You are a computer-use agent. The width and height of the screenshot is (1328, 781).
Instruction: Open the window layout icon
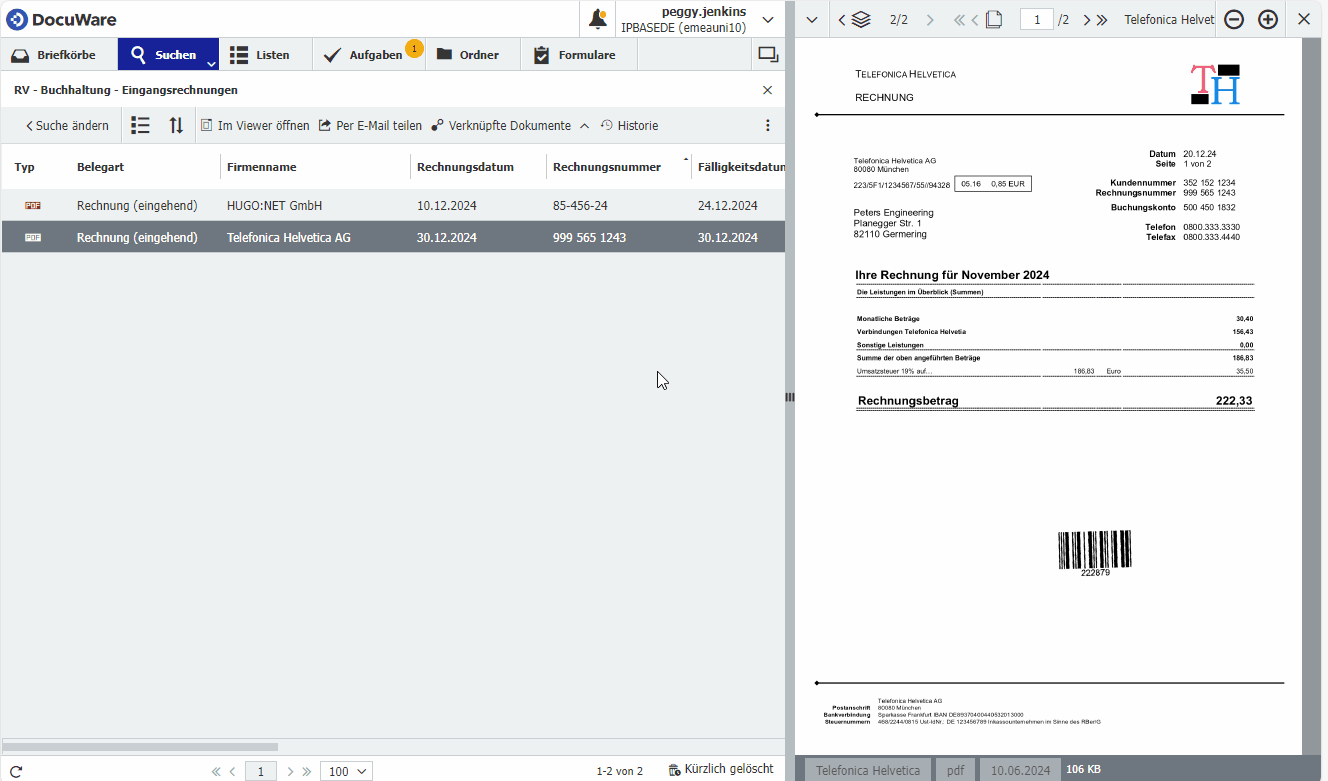767,54
